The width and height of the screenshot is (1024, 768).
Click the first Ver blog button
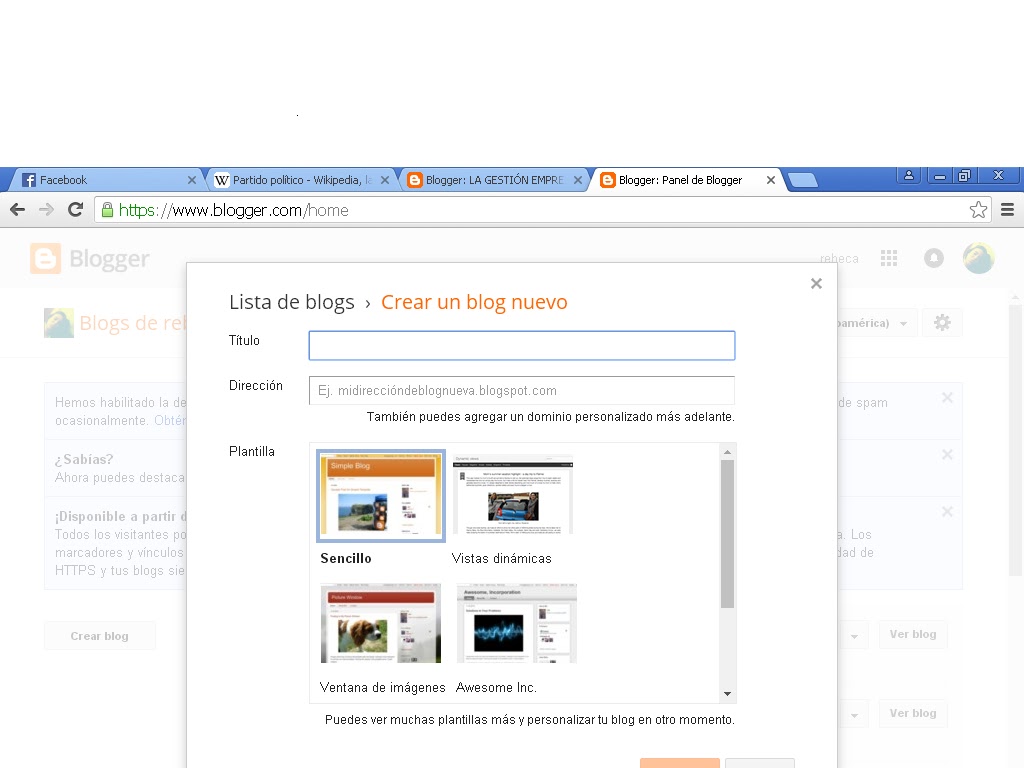[913, 634]
